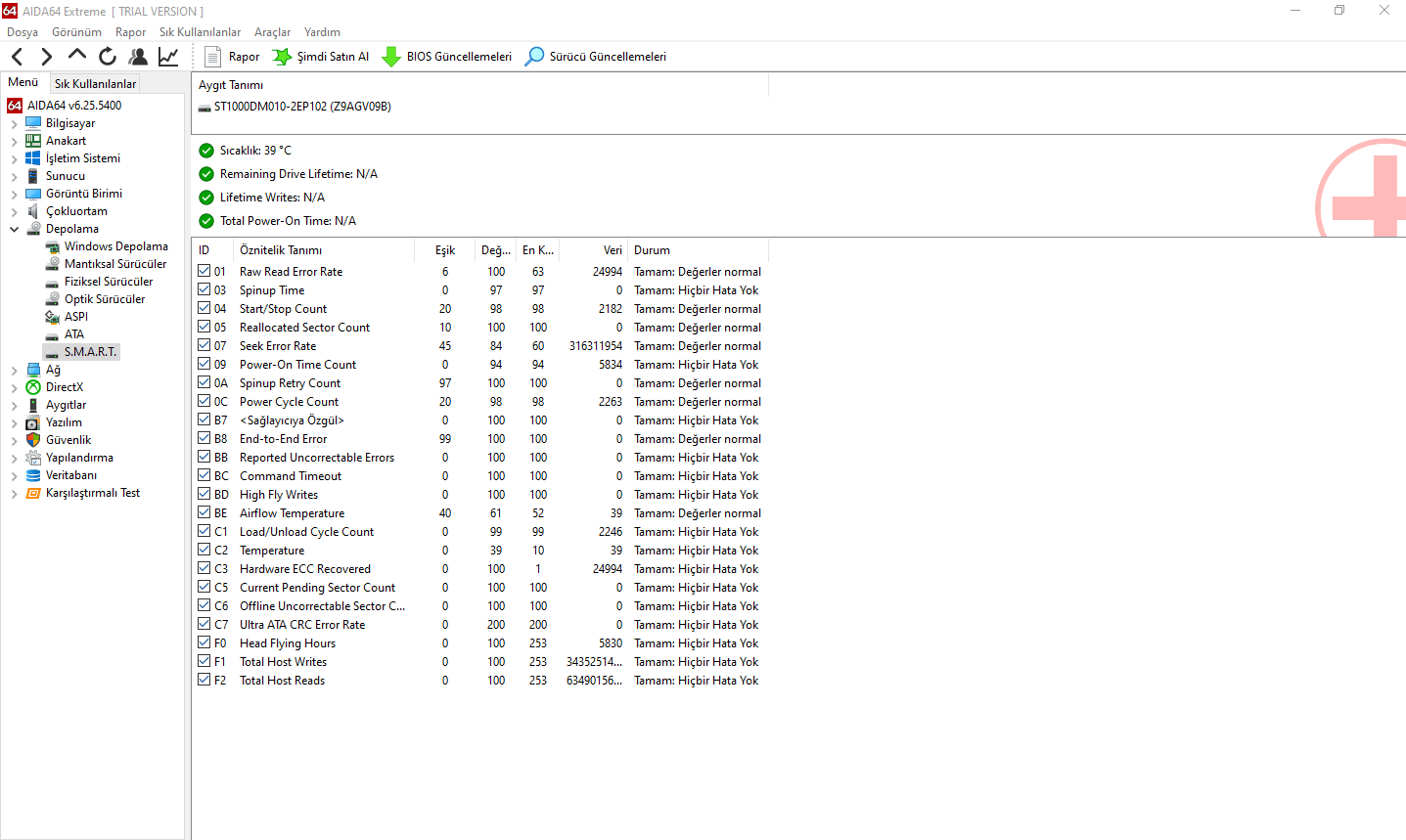Select the Veritabanı database icon

click(x=33, y=475)
